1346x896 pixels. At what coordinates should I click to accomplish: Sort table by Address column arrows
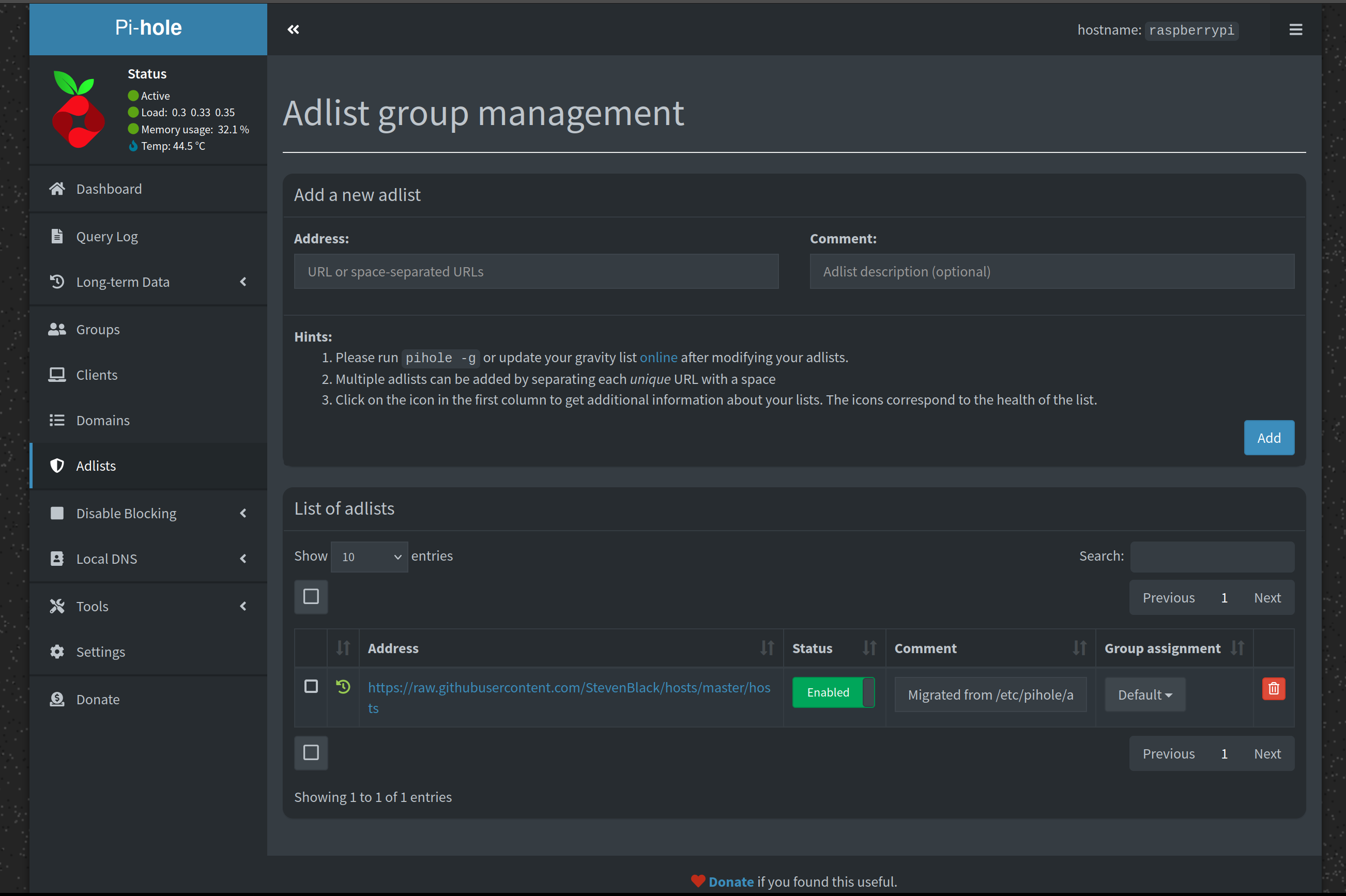coord(767,648)
